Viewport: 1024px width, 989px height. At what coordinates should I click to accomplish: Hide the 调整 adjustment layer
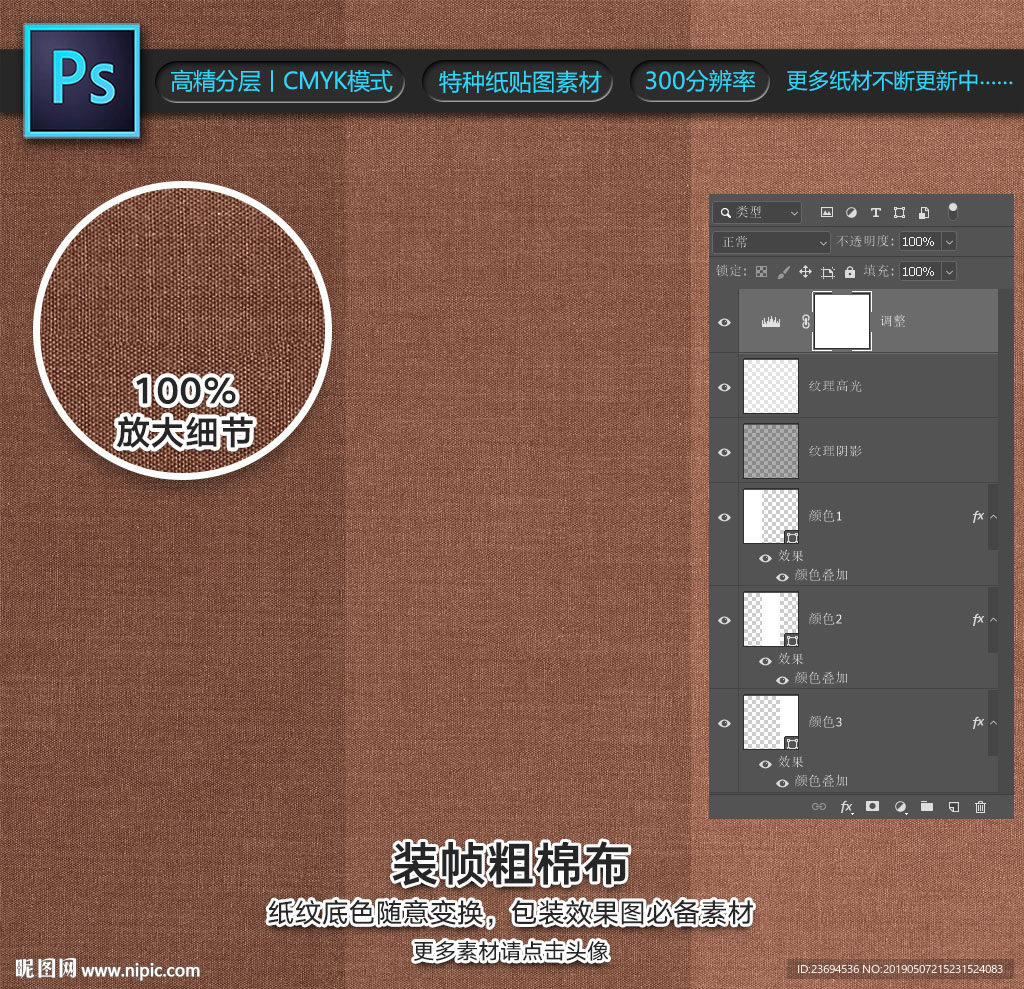[724, 322]
